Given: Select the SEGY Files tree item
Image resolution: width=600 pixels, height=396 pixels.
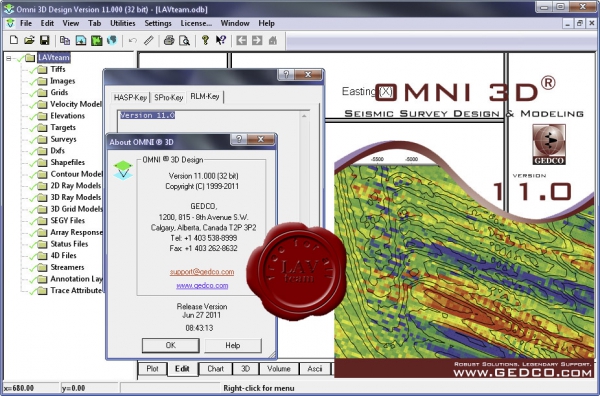Looking at the screenshot, I should (68, 221).
